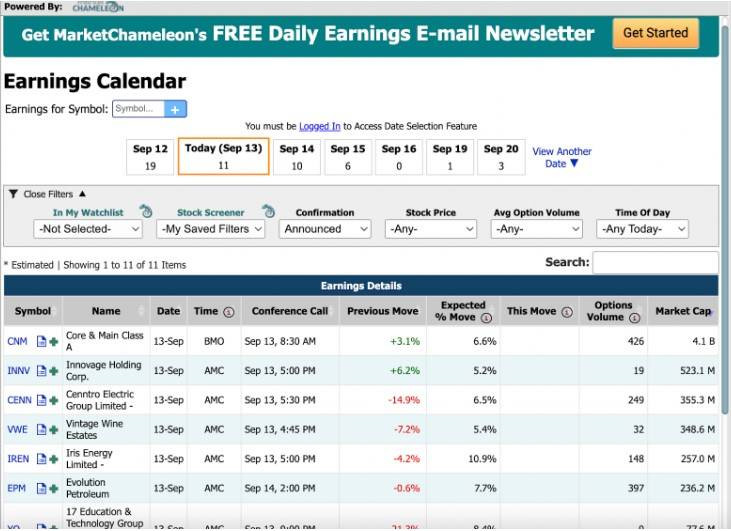
Task: Add CENN to watchlist plus icon
Action: pos(54,400)
